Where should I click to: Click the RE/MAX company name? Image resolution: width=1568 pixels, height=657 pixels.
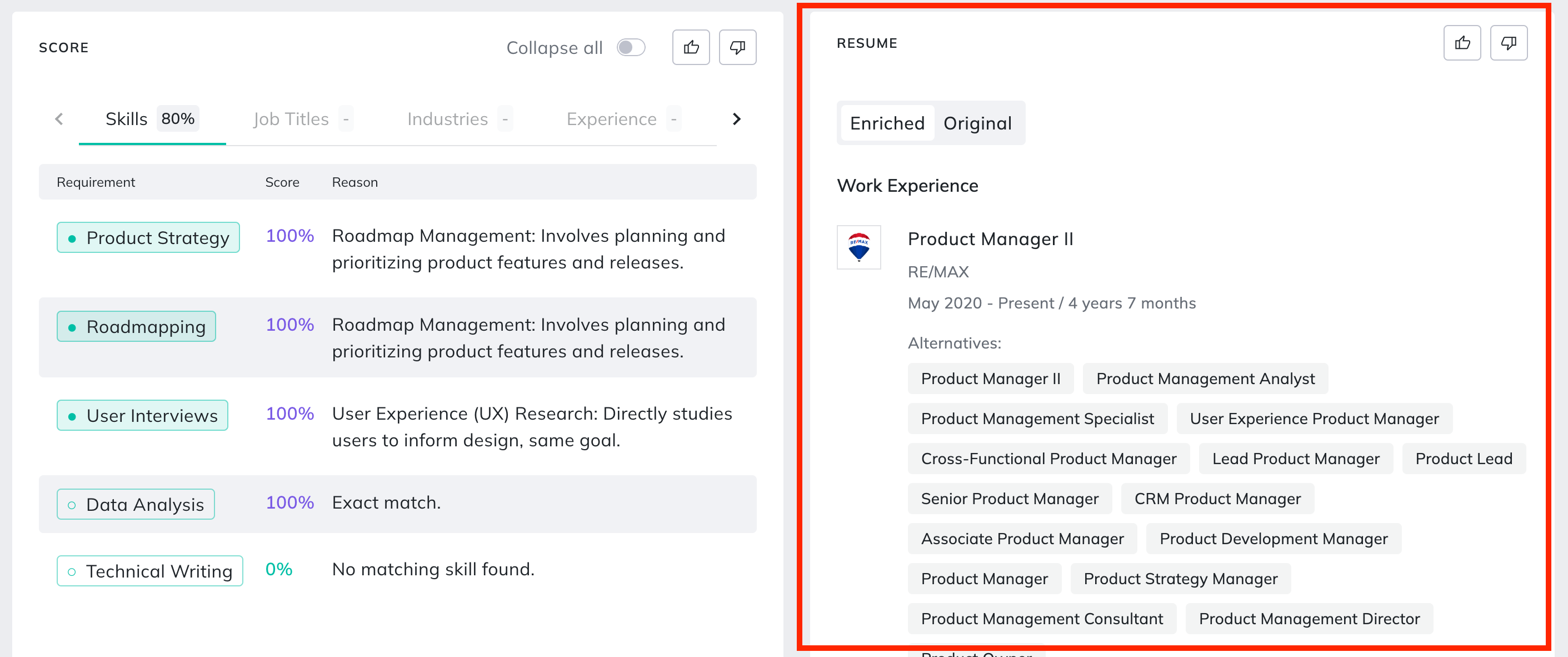[938, 272]
